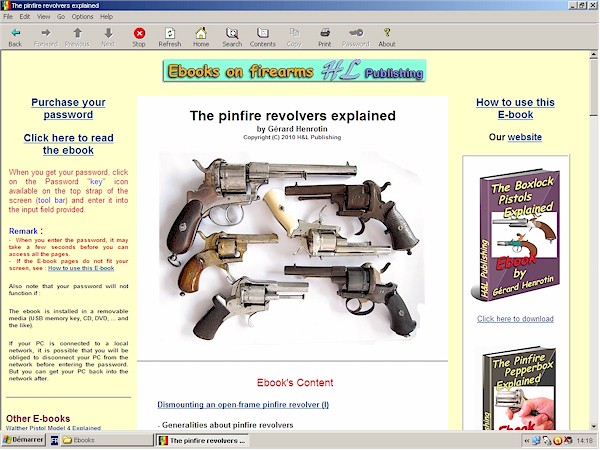The height and width of the screenshot is (450, 600).
Task: Click the Previous up-arrow toolbar icon
Action: tap(77, 37)
